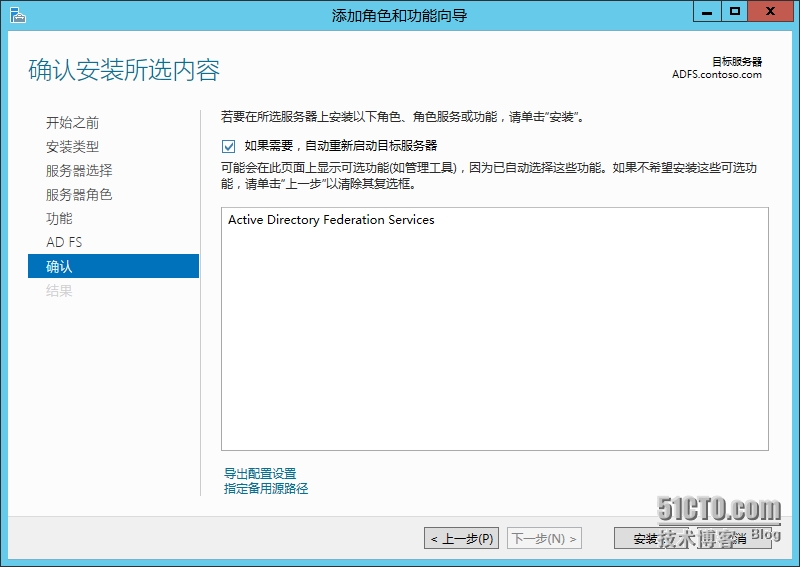Click the greyed-out 结果 step
This screenshot has height=567, width=800.
pos(59,291)
